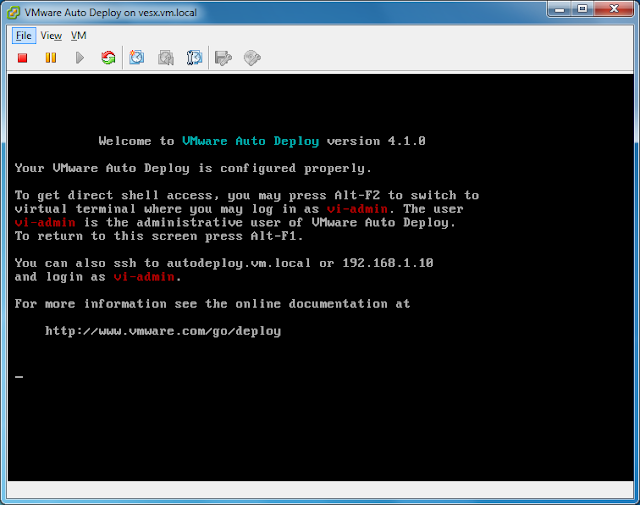
Task: Click red 'vi-admin' after 'login as'
Action: point(144,277)
